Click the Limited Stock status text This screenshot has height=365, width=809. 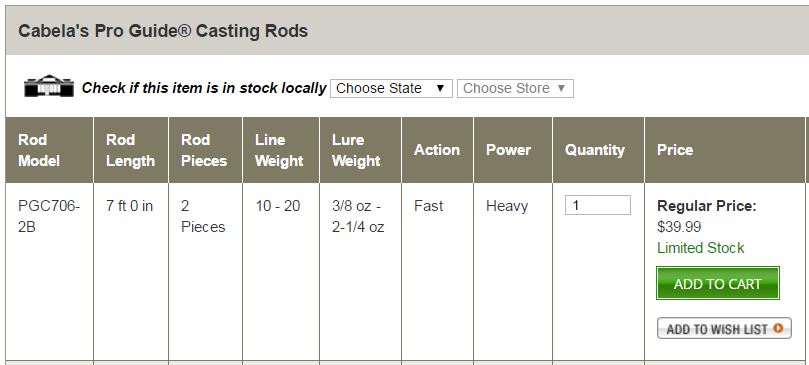click(701, 248)
